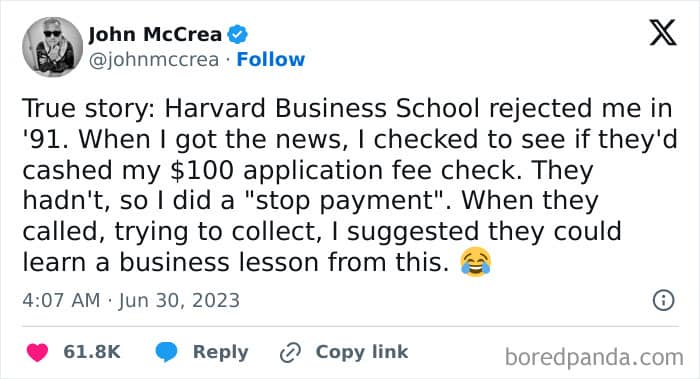Click the blue verified badge
Screen dimensions: 700x379
click(238, 34)
